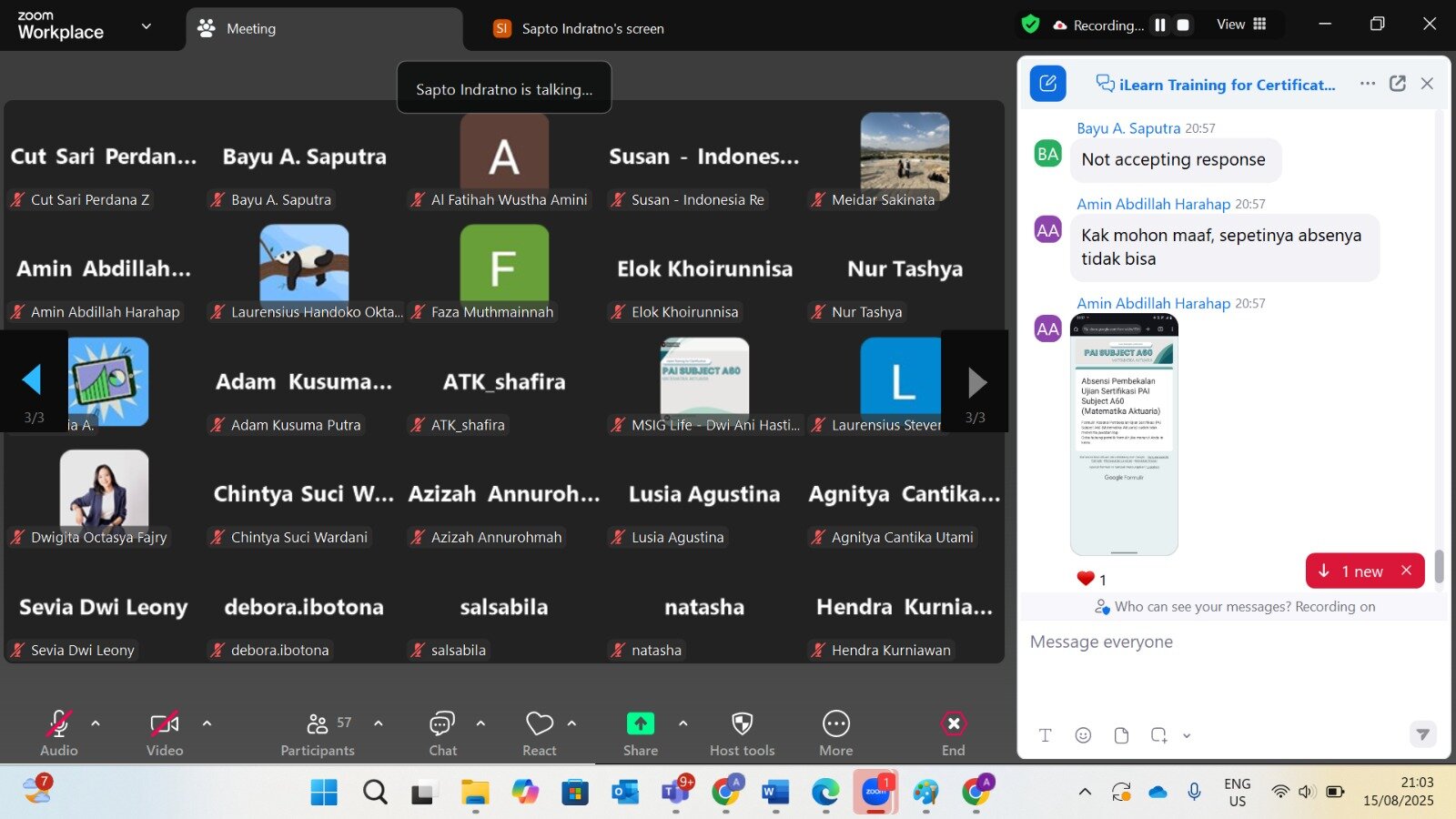Expand the Audio options arrow

click(96, 723)
